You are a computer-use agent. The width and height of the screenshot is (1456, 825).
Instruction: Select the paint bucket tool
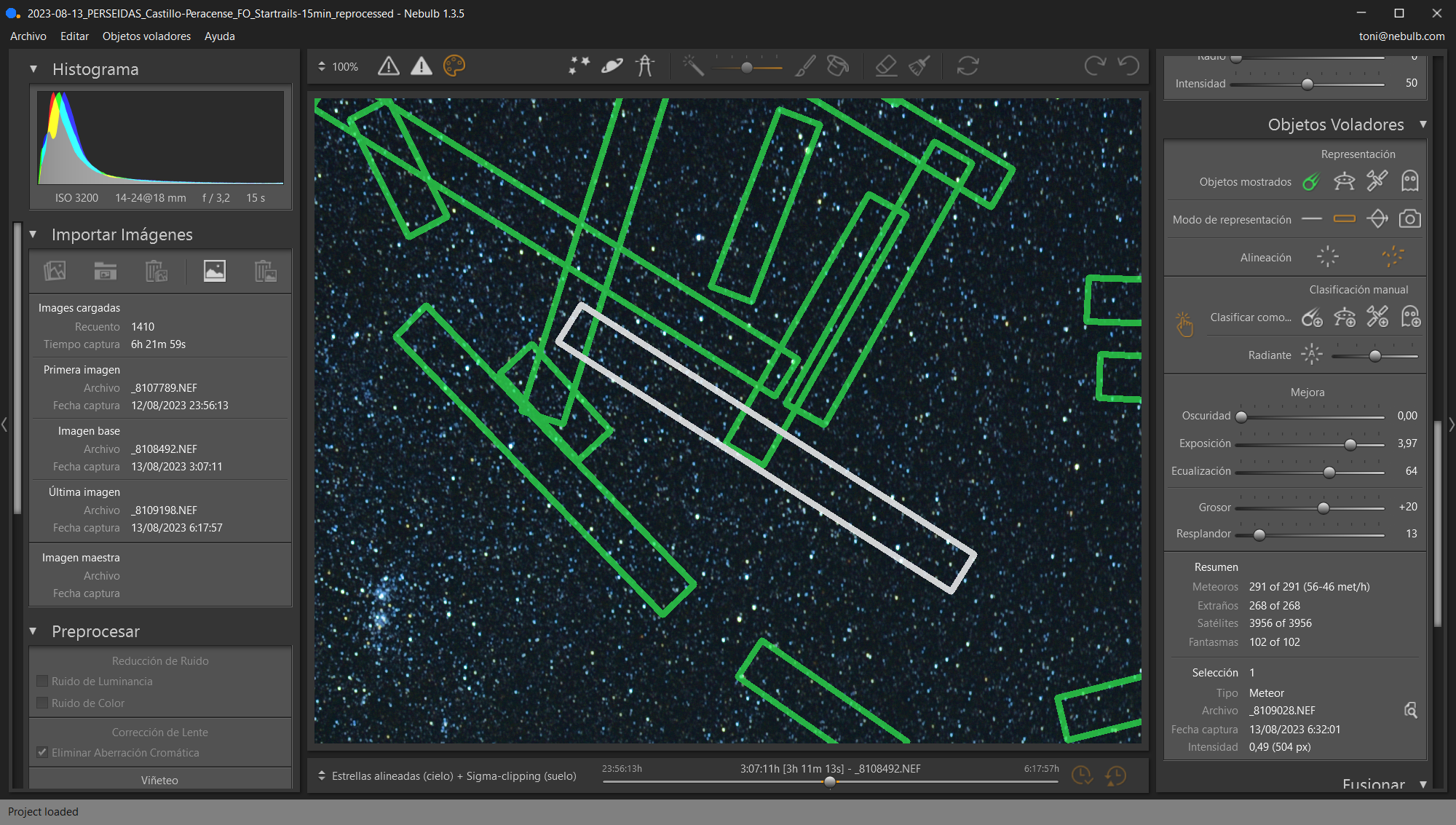[838, 66]
